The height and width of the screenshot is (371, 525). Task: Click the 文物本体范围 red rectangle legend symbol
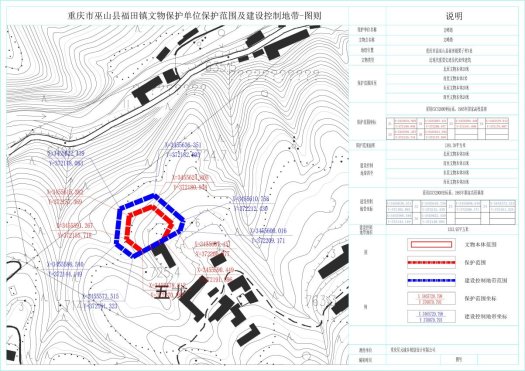(431, 245)
